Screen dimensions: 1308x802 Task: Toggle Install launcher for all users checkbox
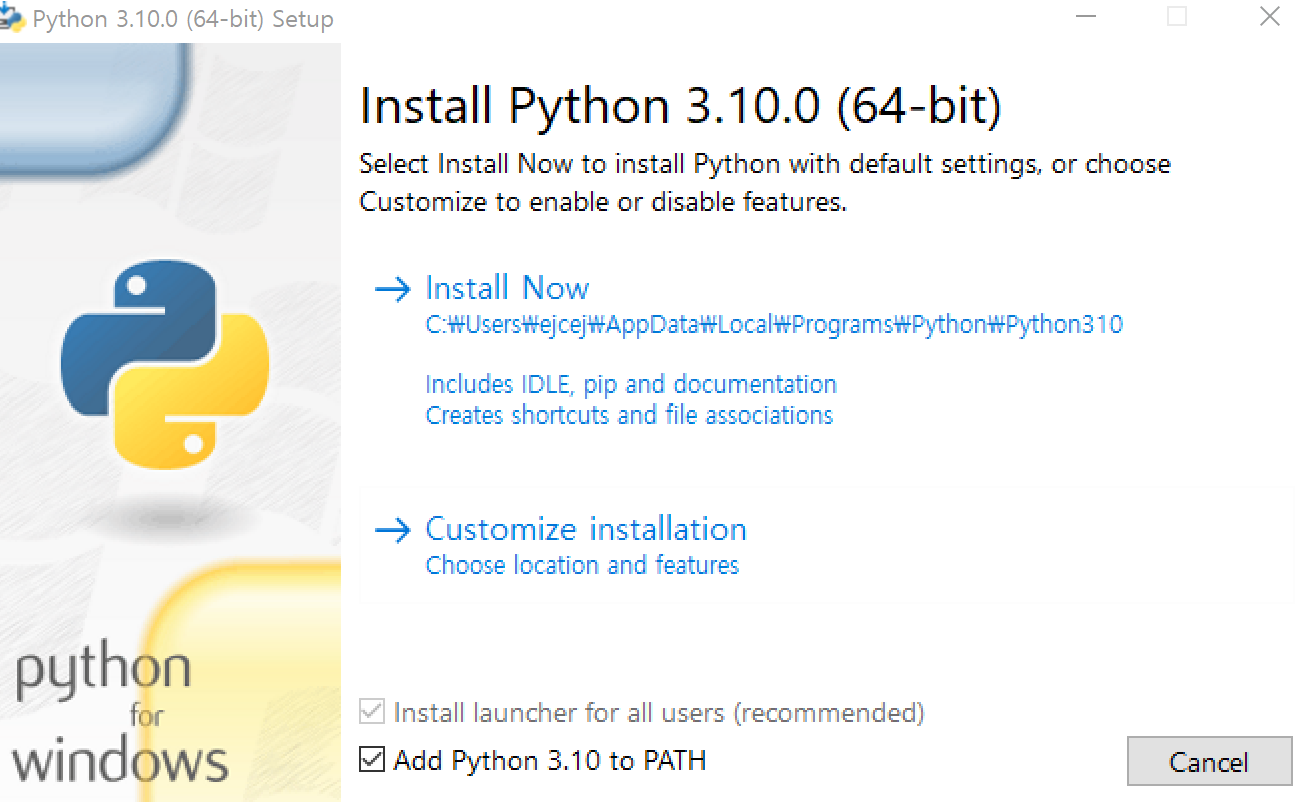(x=371, y=712)
